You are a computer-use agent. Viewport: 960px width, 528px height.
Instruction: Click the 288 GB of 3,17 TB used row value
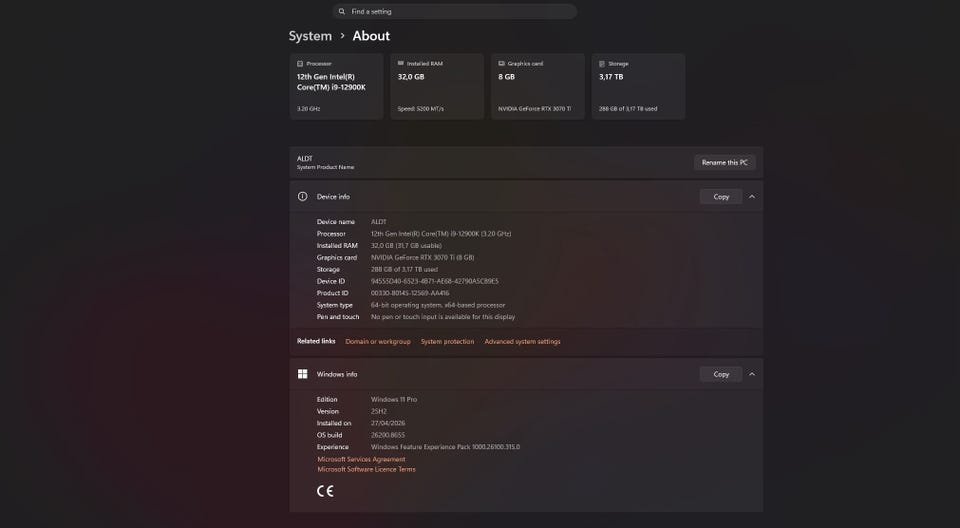[404, 270]
